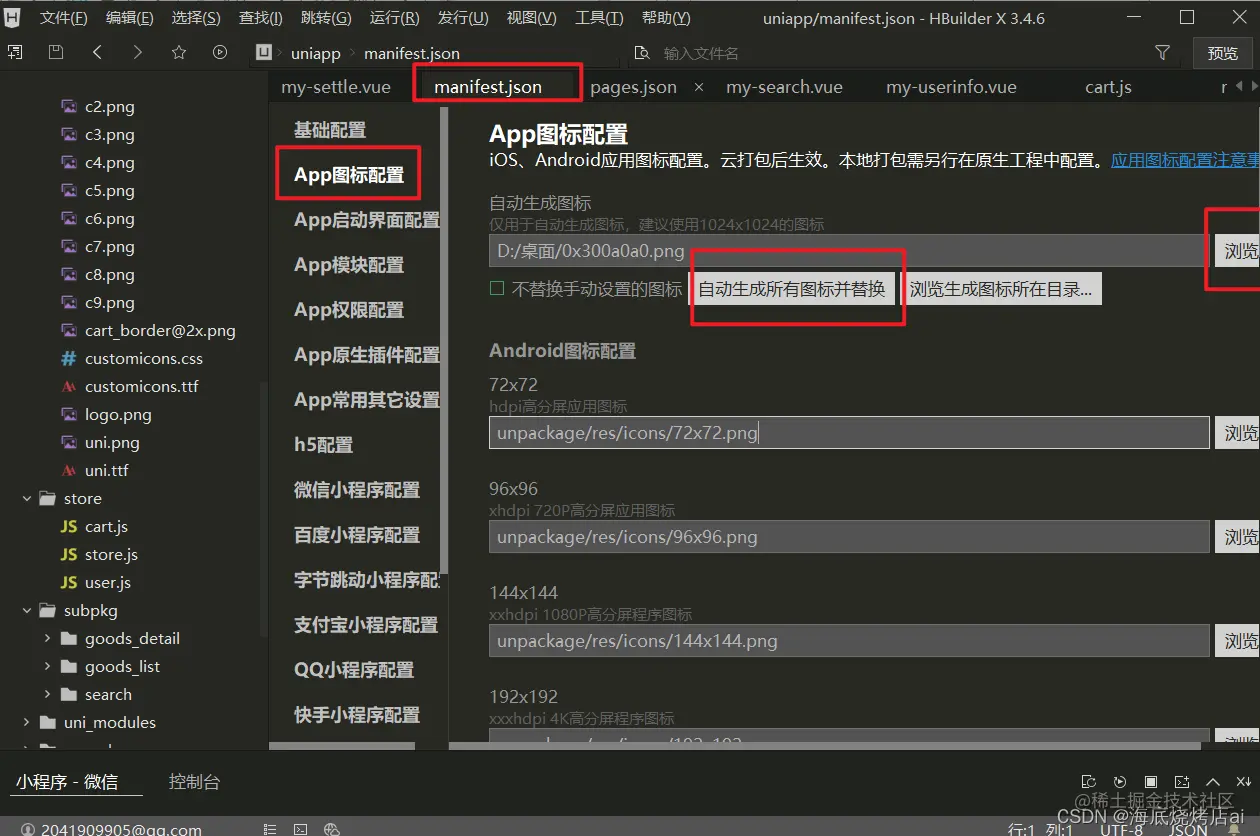The height and width of the screenshot is (836, 1260).
Task: Click the star bookmark icon
Action: pyautogui.click(x=179, y=52)
